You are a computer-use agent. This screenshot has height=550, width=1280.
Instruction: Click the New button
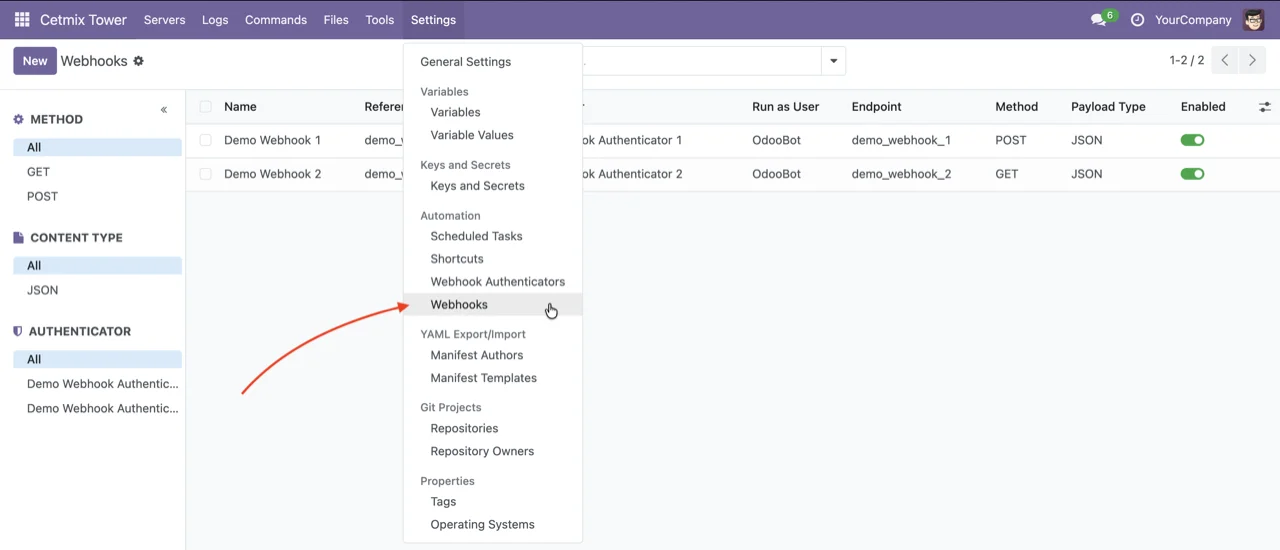click(x=35, y=61)
